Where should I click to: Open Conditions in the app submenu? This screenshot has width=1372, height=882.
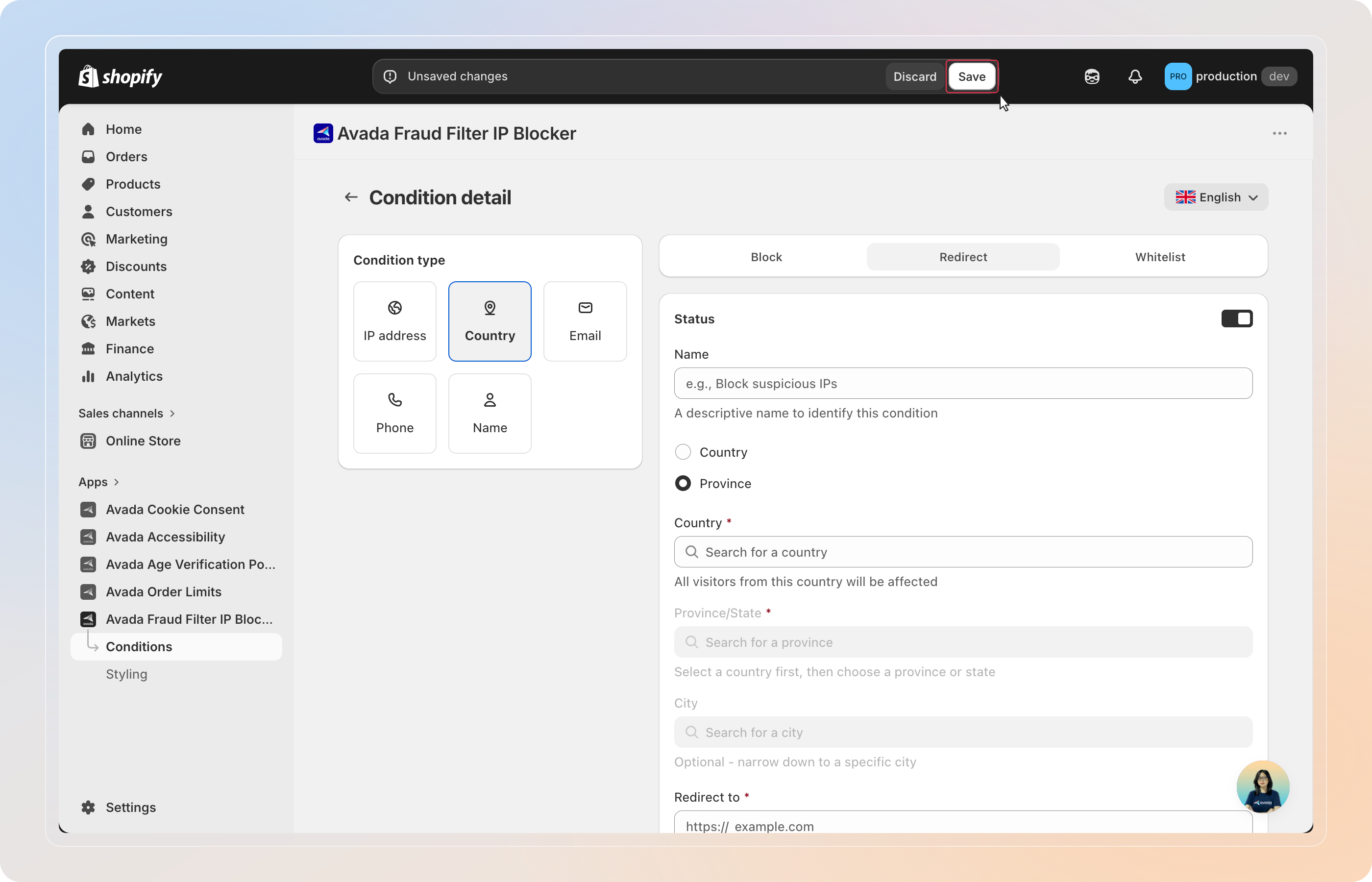pyautogui.click(x=176, y=647)
